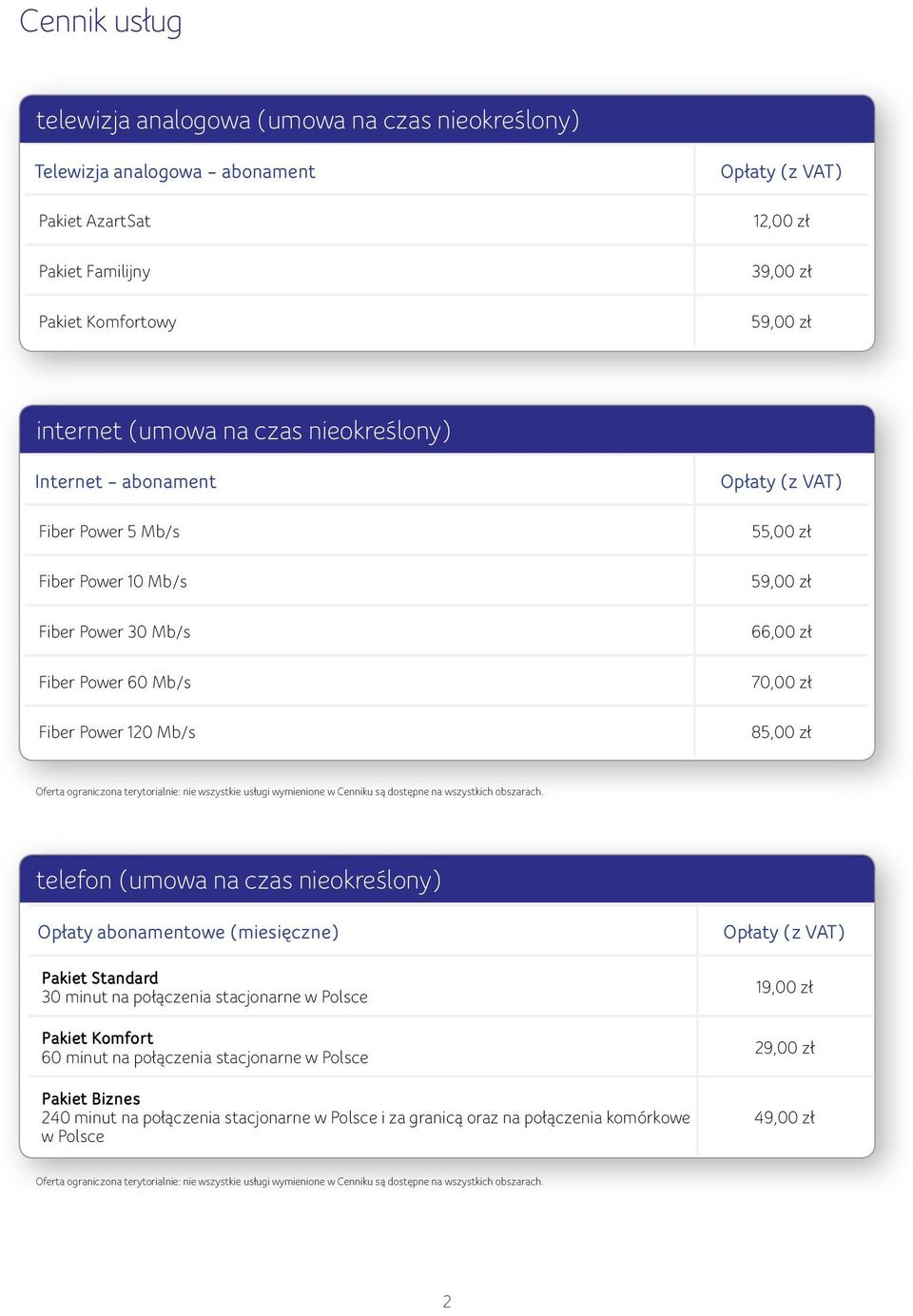Click the 85,00 zł price cell

point(782,732)
